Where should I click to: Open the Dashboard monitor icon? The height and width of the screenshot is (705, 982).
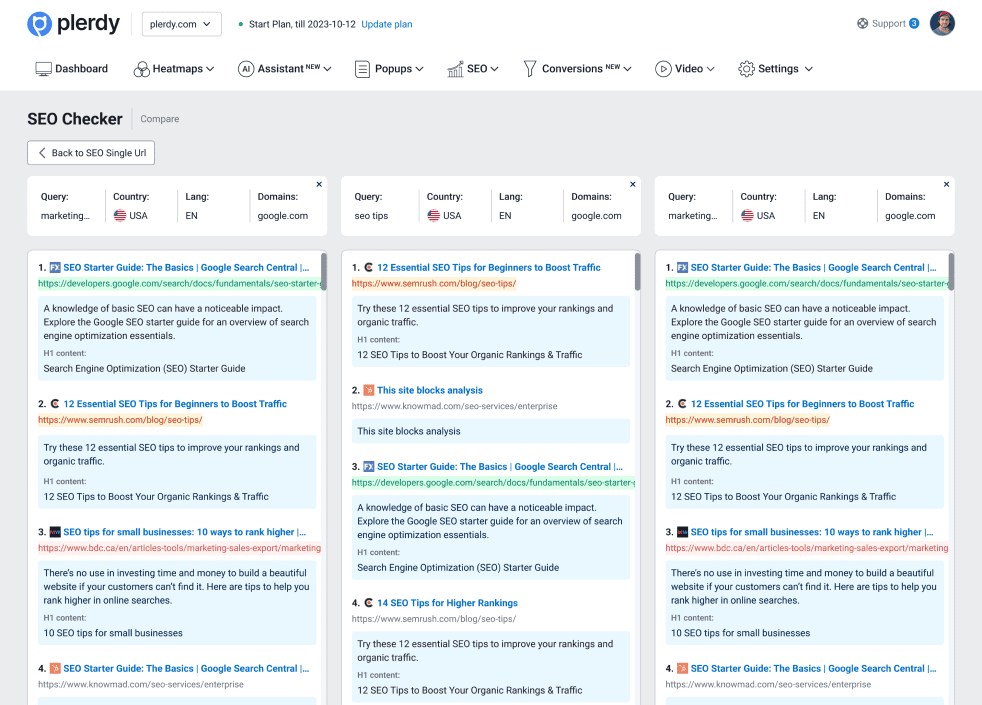pos(43,69)
